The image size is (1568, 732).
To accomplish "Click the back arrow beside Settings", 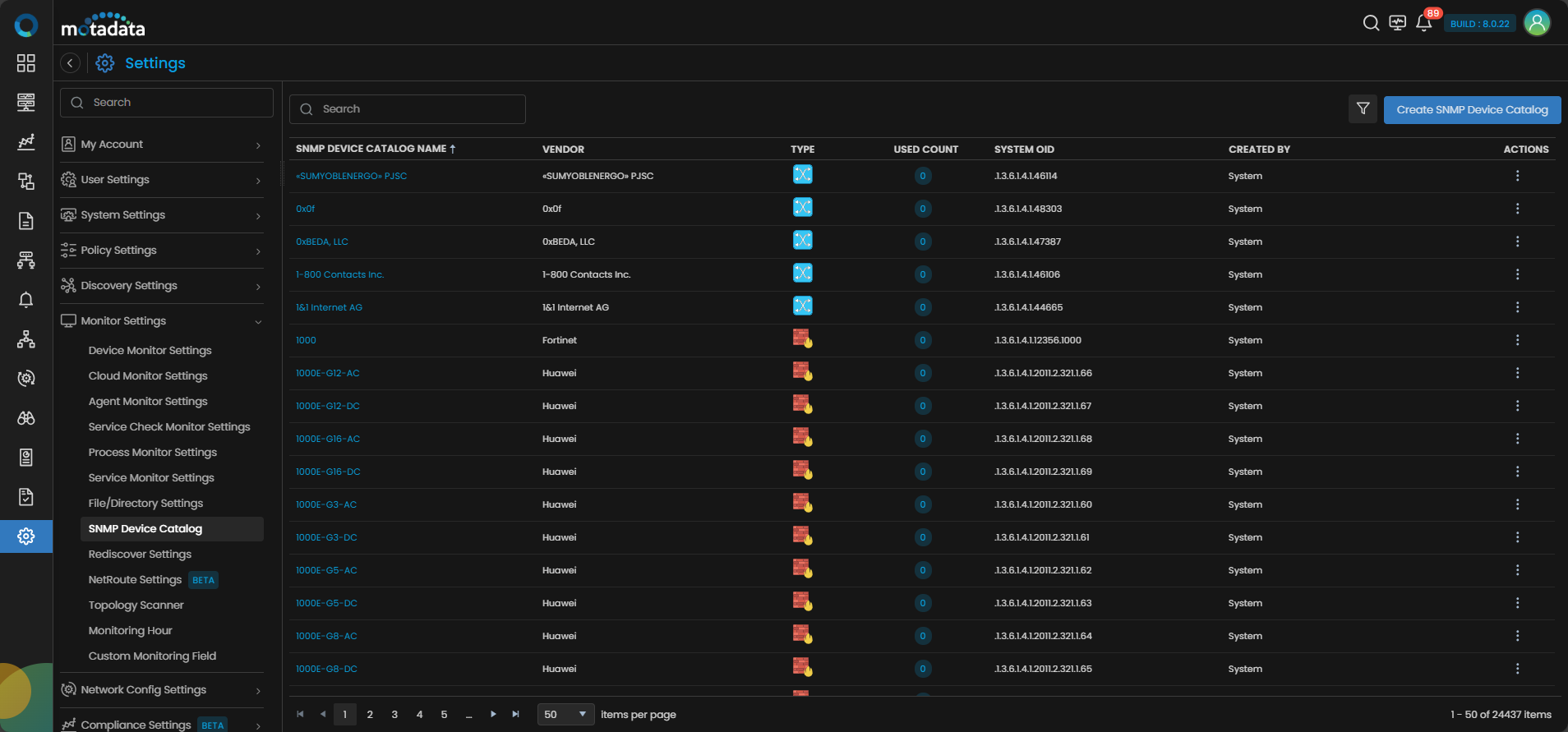I will tap(71, 63).
